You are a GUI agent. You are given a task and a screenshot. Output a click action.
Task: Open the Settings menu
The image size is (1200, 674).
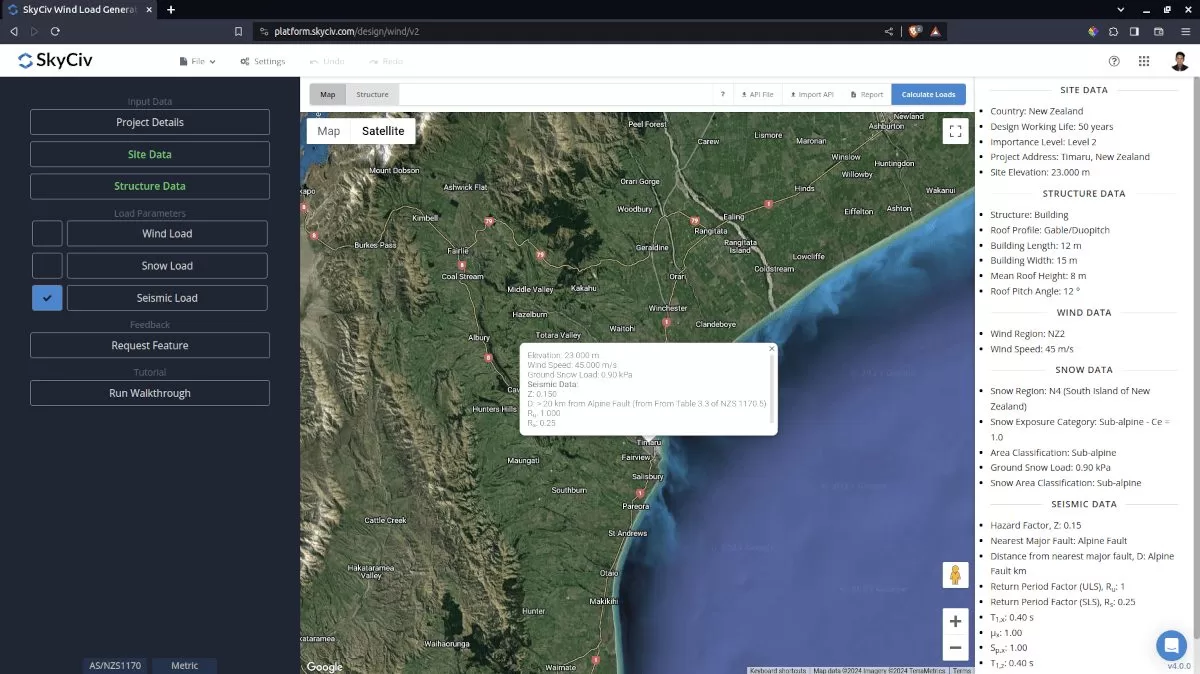(x=263, y=61)
